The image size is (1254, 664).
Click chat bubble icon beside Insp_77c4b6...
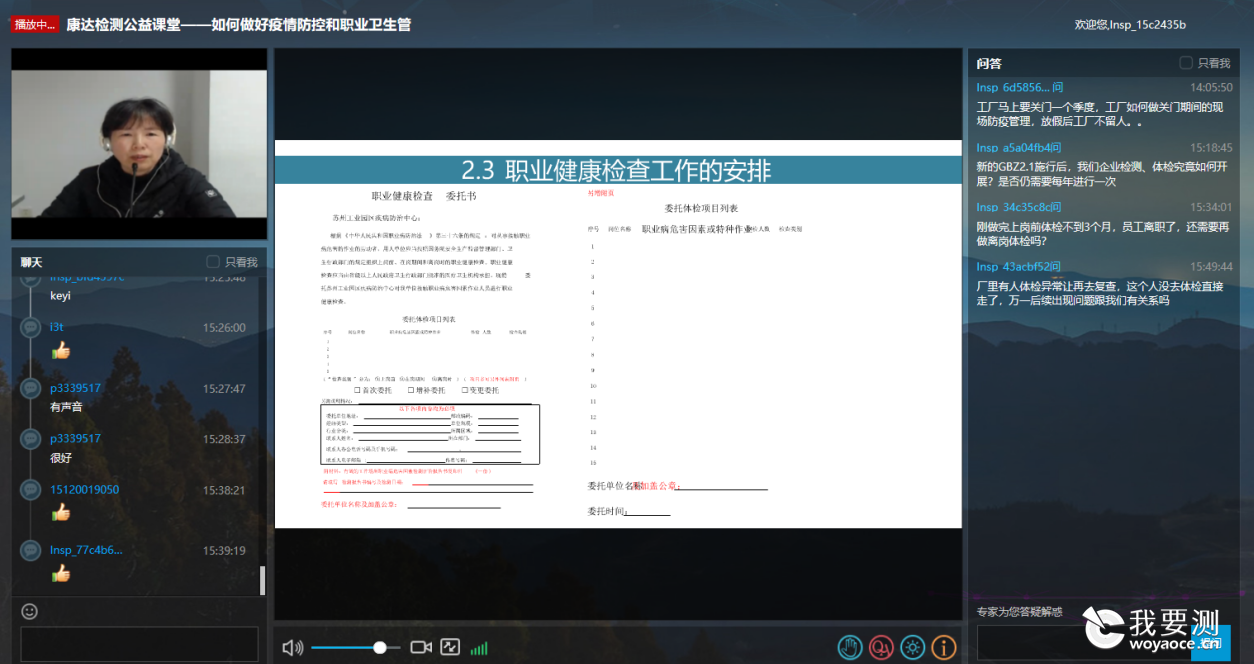tap(31, 550)
